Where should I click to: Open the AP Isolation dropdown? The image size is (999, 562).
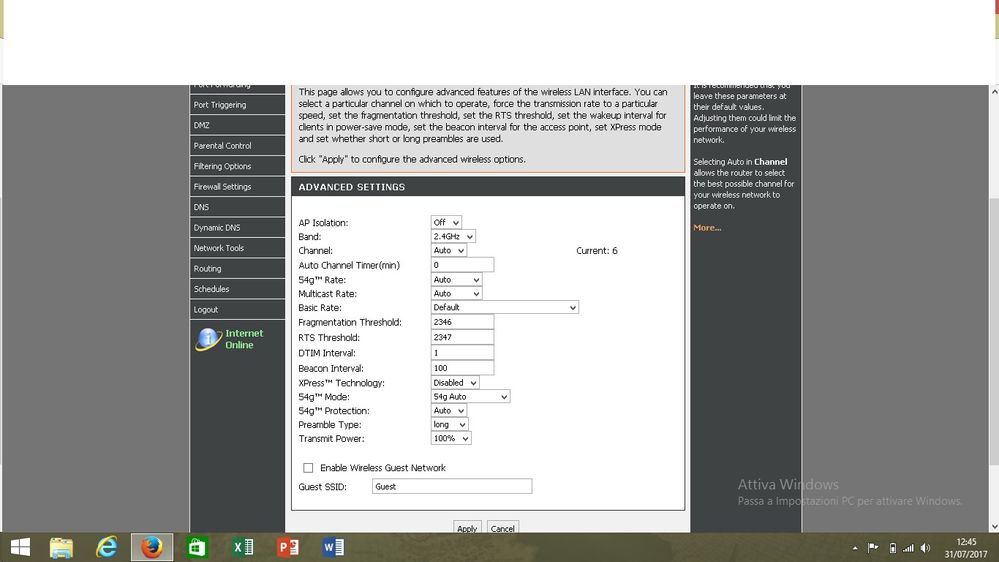[446, 222]
